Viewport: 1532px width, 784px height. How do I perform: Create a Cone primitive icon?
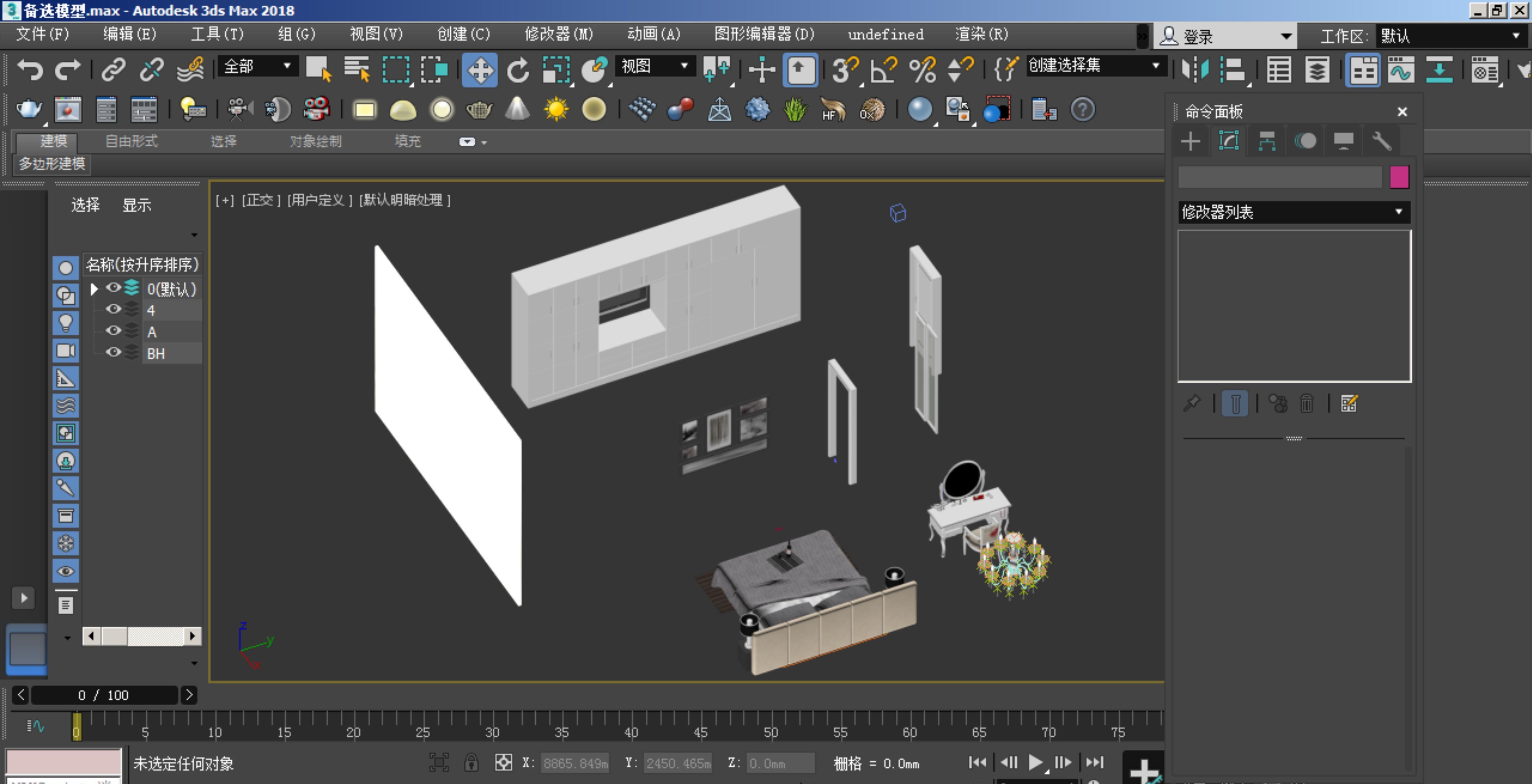[x=517, y=109]
